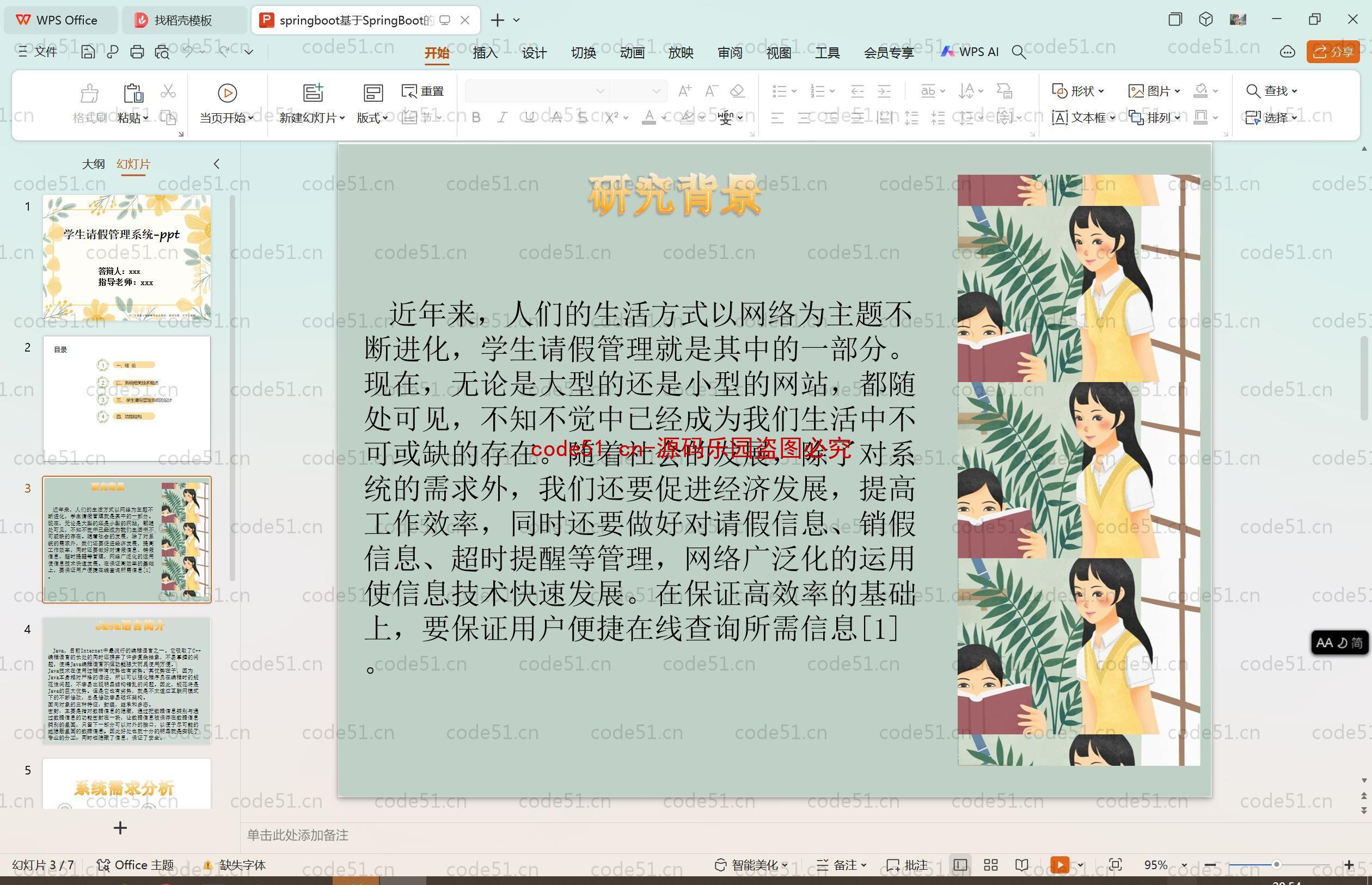This screenshot has height=885, width=1372.
Task: Switch to slide sorter grid view icon
Action: pyautogui.click(x=990, y=865)
